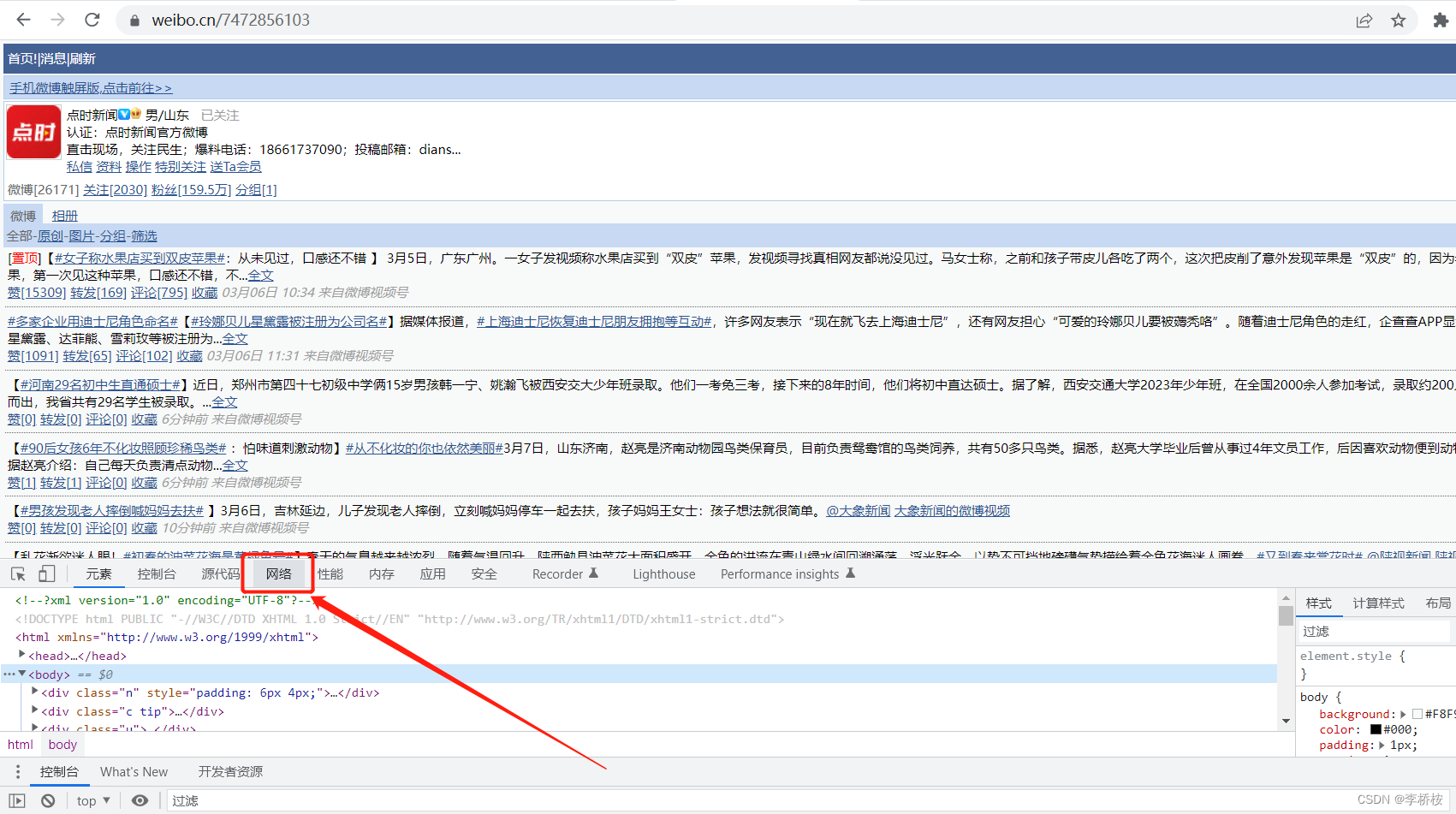Open the 资料 profile link

click(x=109, y=167)
